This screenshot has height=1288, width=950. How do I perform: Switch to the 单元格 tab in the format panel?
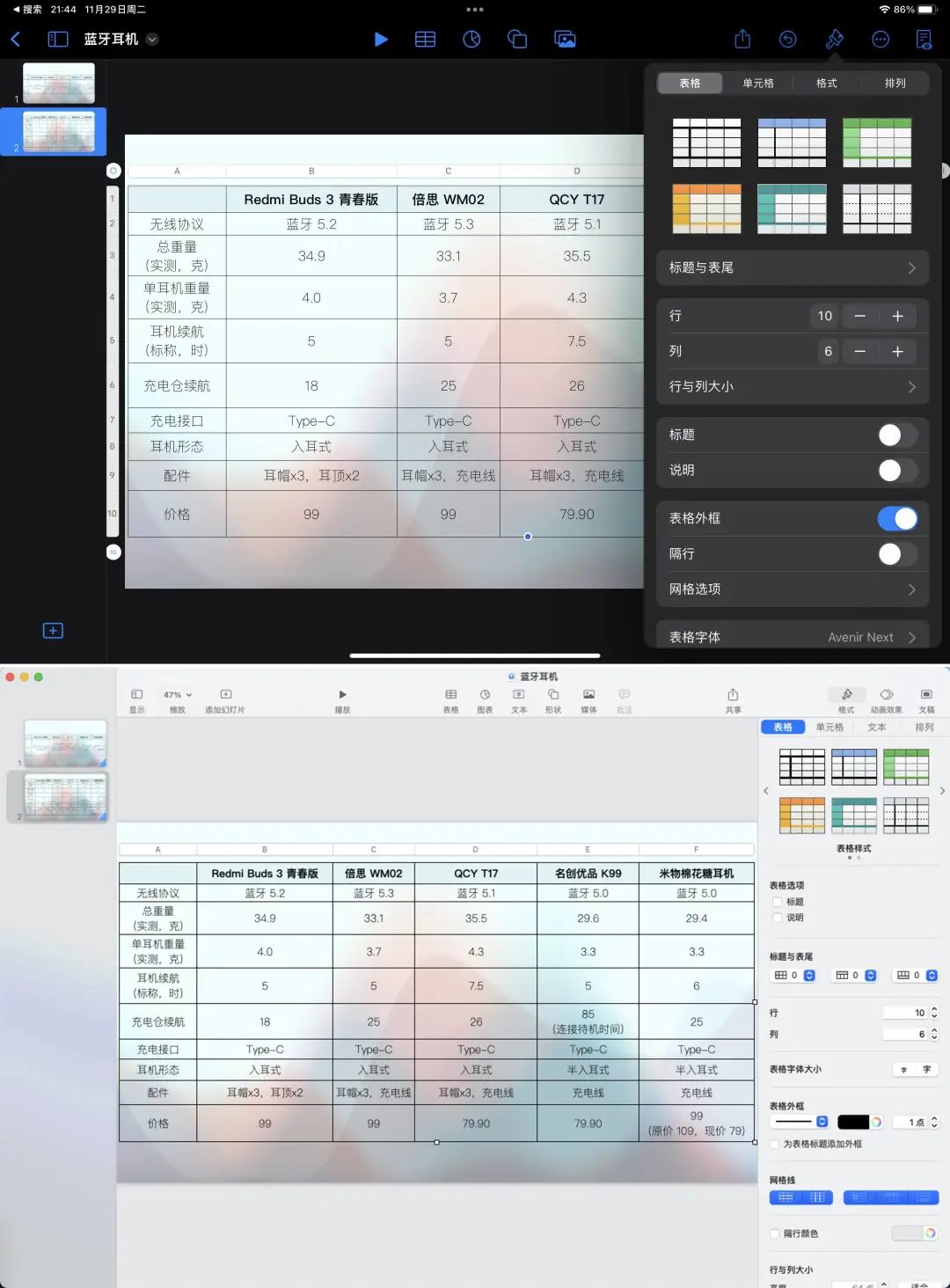coord(758,83)
